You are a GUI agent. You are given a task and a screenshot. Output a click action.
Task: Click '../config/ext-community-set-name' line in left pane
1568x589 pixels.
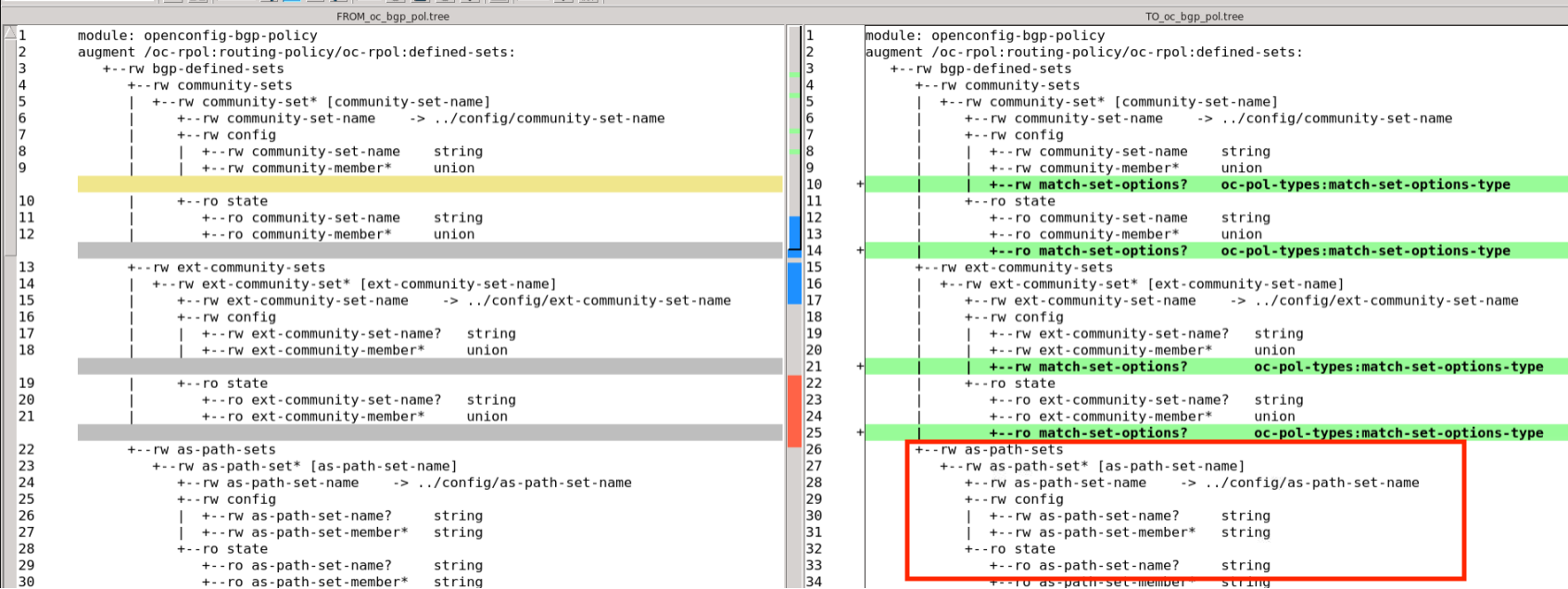(x=454, y=301)
